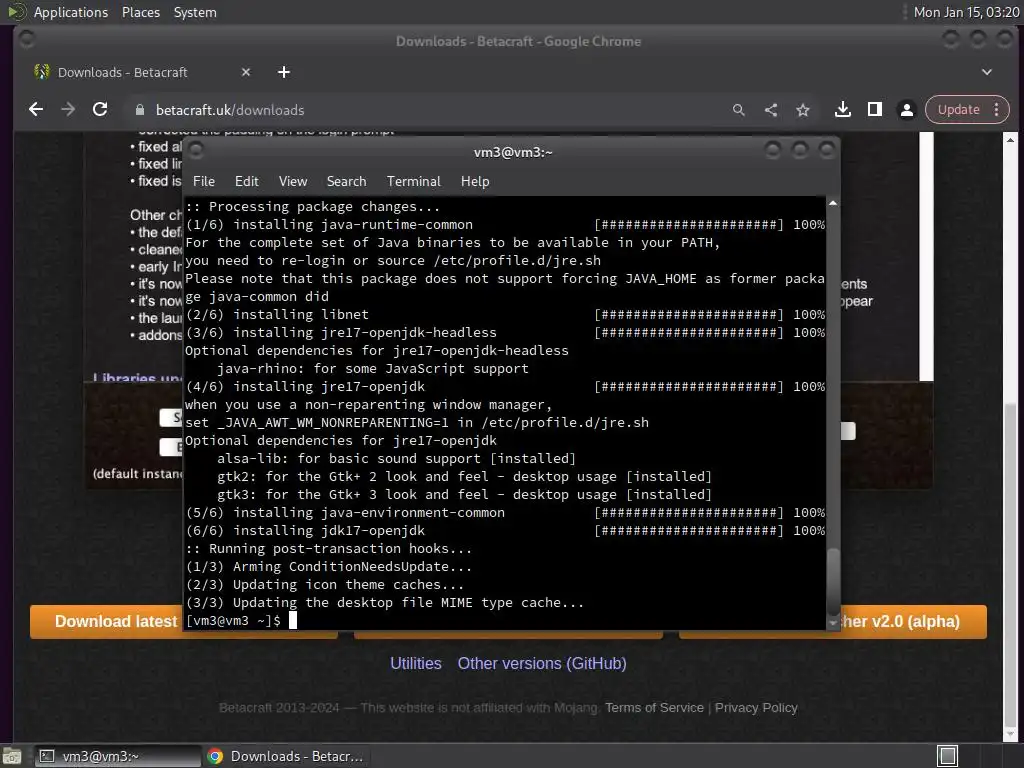Click the terminal scrollbar thumb
The image size is (1024, 768).
coord(833,581)
